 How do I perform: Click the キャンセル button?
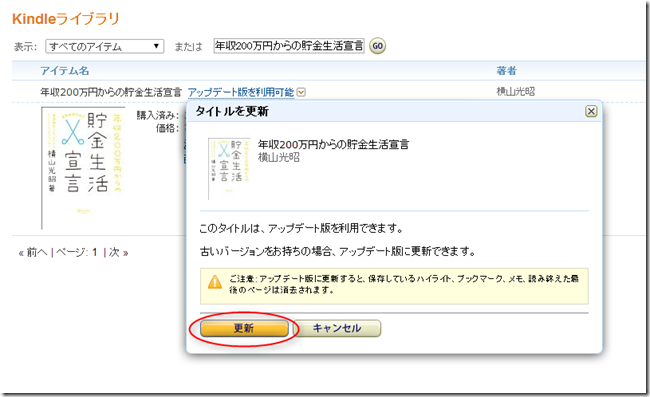click(x=337, y=328)
